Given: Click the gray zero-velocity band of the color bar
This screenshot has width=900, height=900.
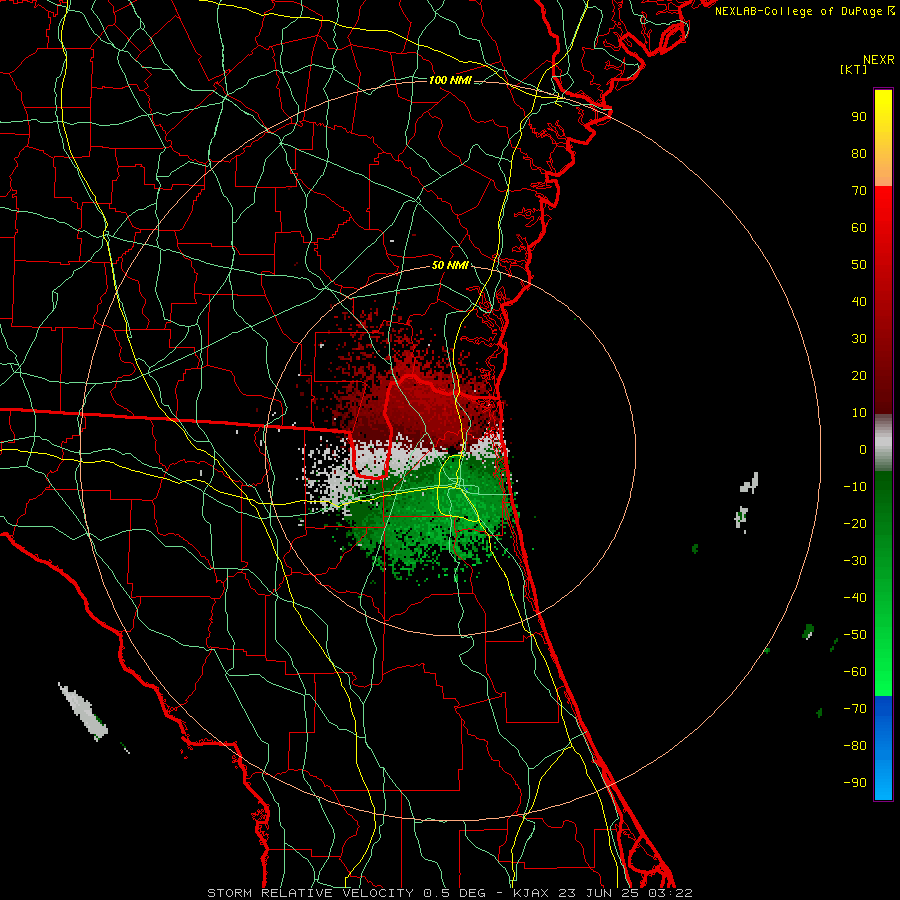Looking at the screenshot, I should coord(883,443).
